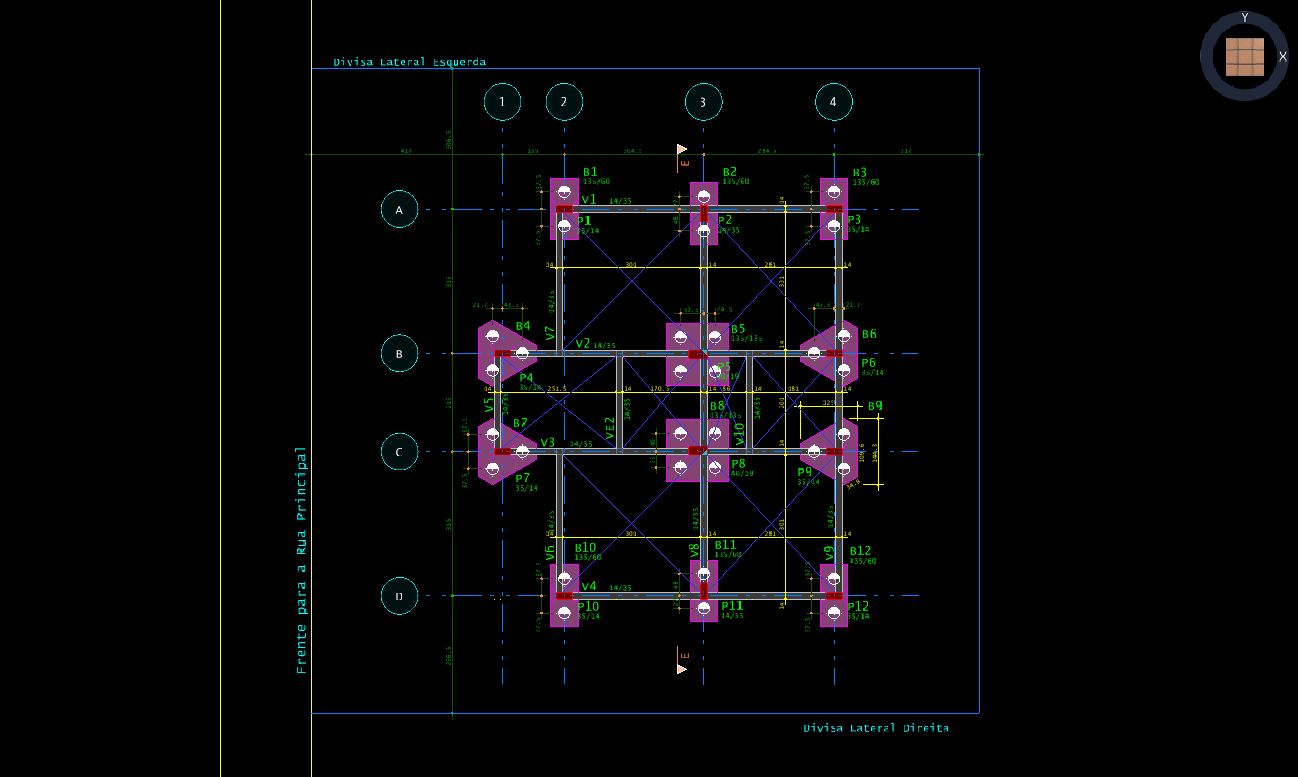Select the P11 column label
The height and width of the screenshot is (777, 1298).
pos(732,606)
